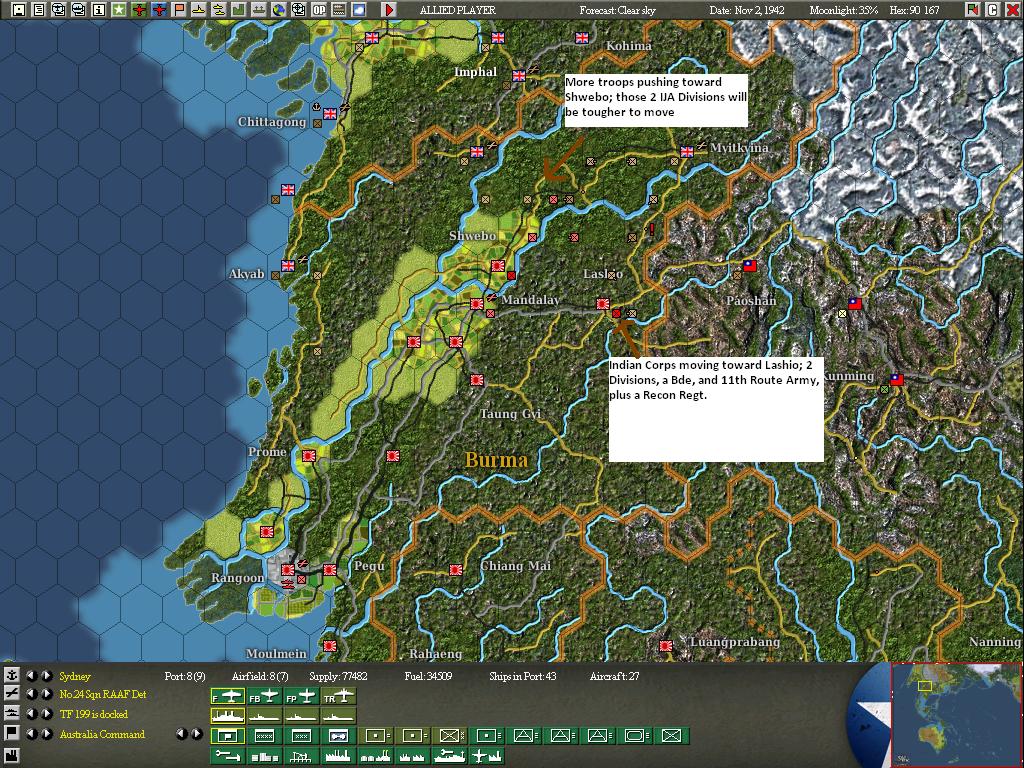Screen dimensions: 1024x768
Task: Click the flag icon beside Australia Command
Action: (12, 733)
